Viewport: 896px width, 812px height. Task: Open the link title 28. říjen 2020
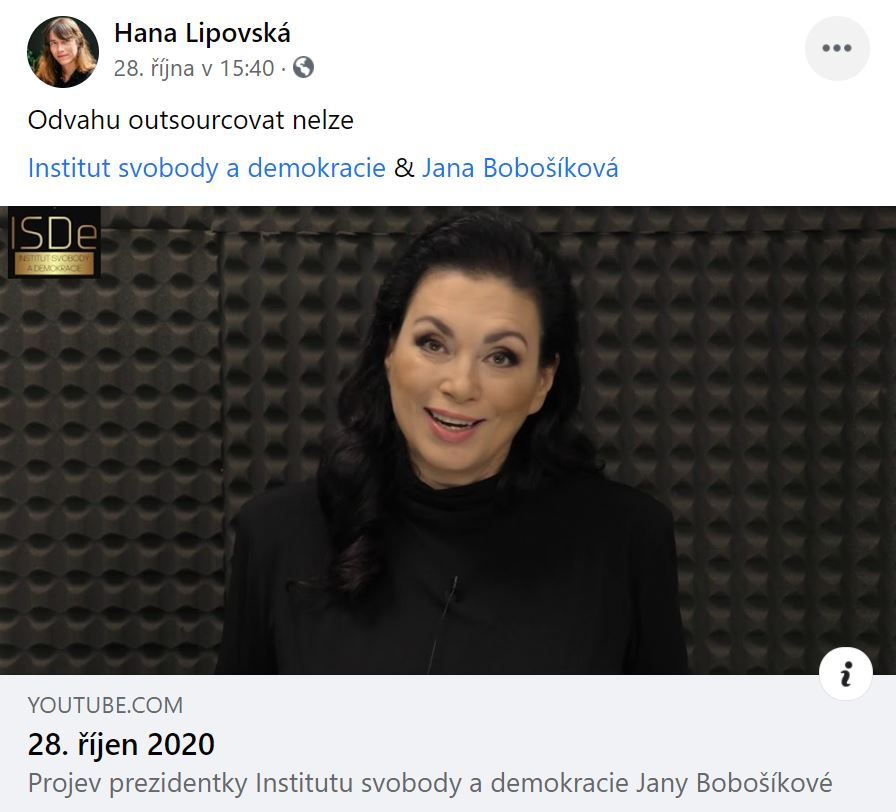click(121, 745)
